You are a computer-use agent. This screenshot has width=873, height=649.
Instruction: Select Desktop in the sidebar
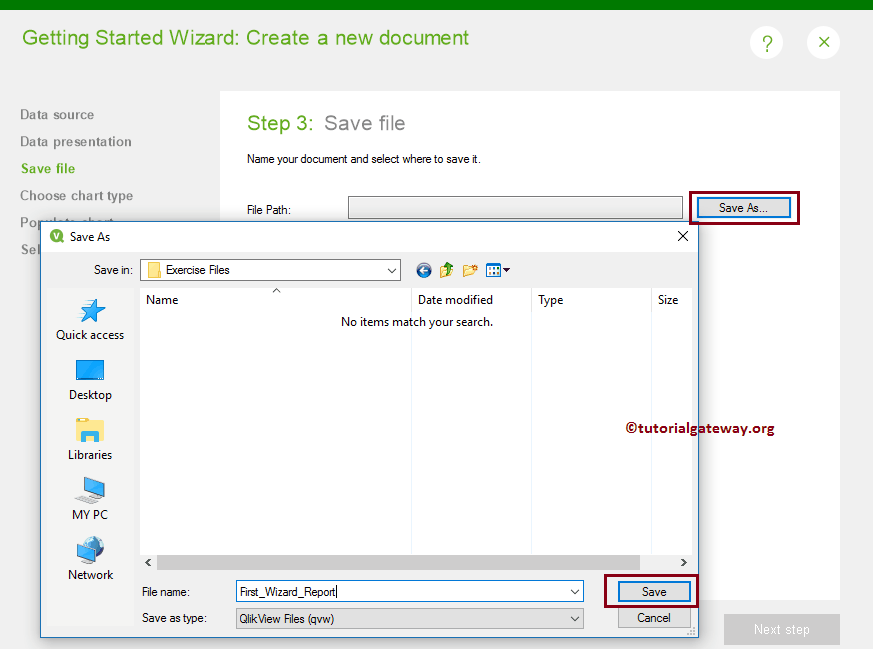[89, 380]
